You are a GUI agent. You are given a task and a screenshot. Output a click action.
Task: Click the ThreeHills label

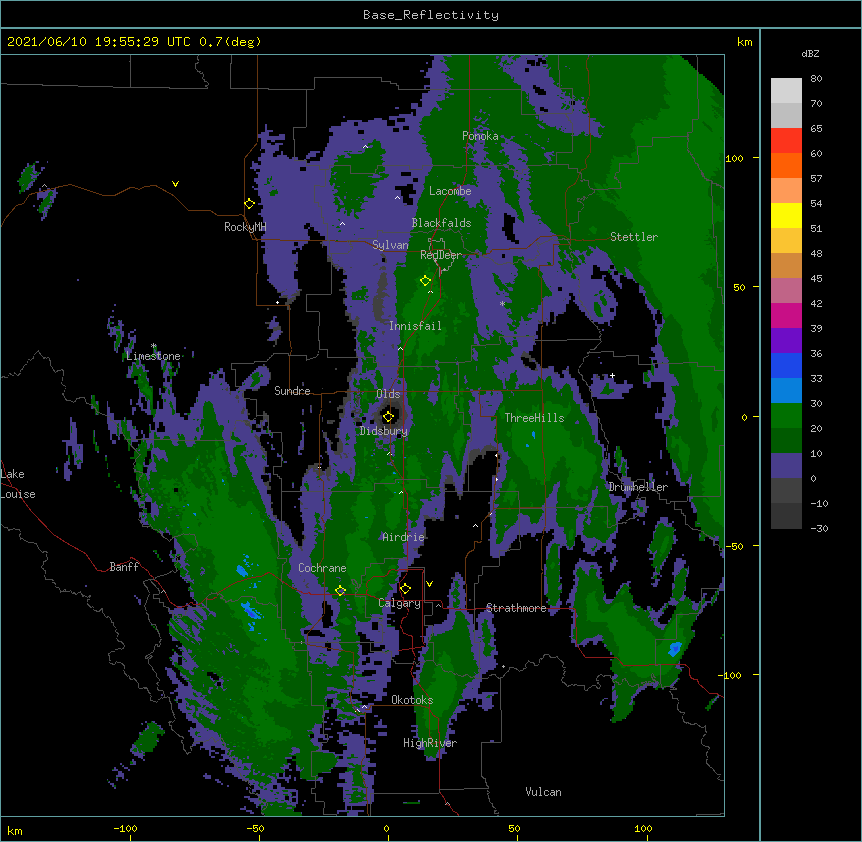click(x=534, y=418)
